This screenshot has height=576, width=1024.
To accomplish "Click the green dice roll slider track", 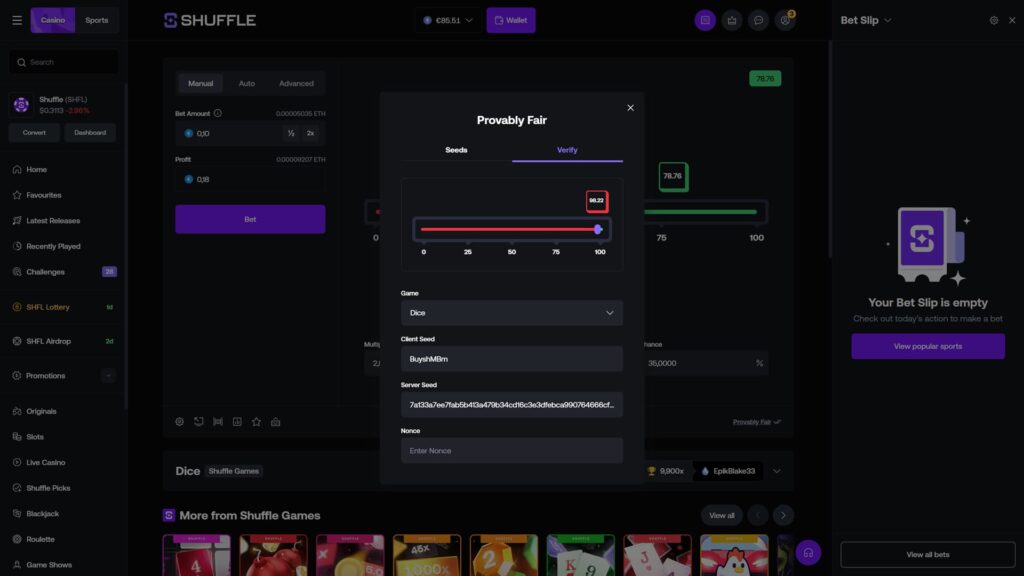I will pos(701,212).
